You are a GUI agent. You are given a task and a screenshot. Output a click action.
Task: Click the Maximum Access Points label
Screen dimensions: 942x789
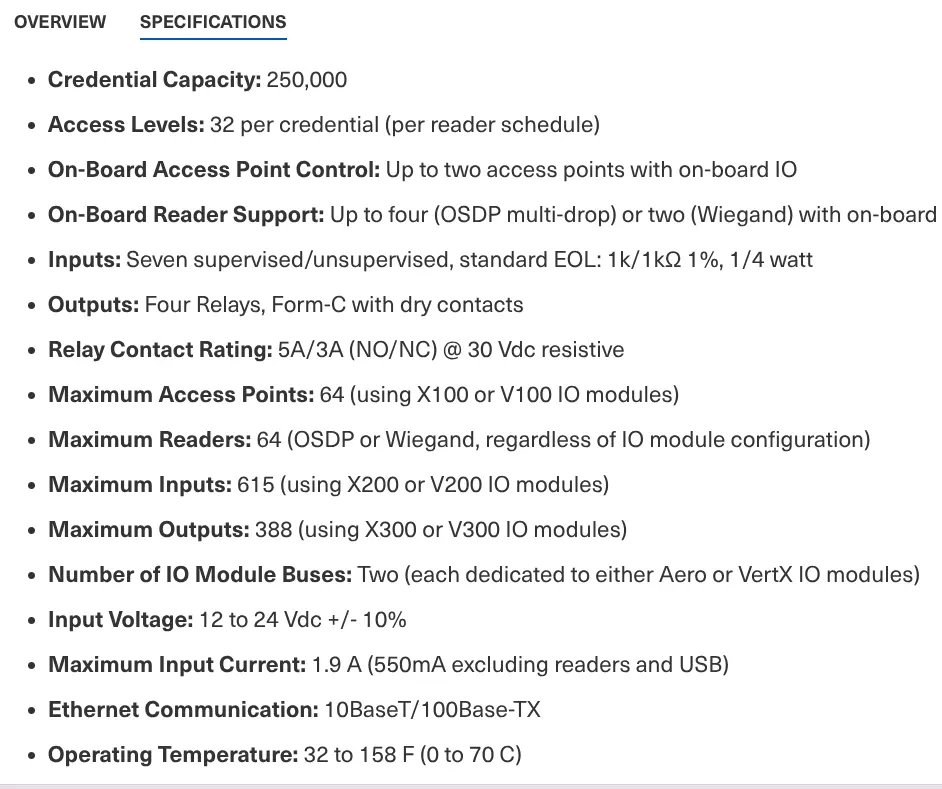(181, 395)
